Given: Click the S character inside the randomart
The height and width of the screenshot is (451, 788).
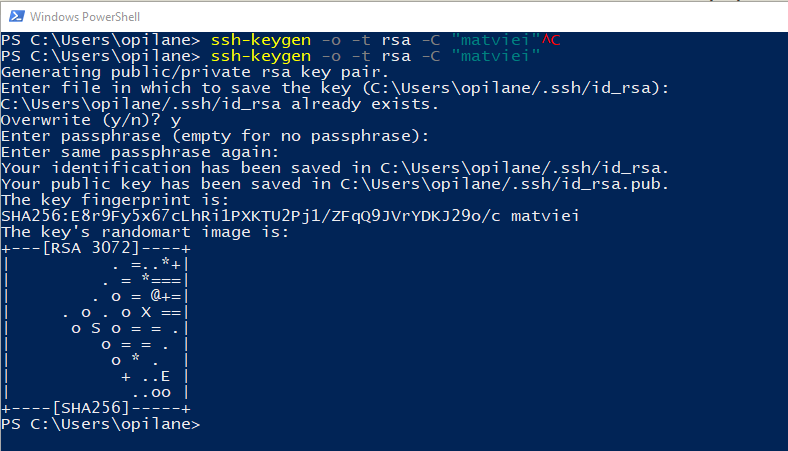Looking at the screenshot, I should 96,328.
